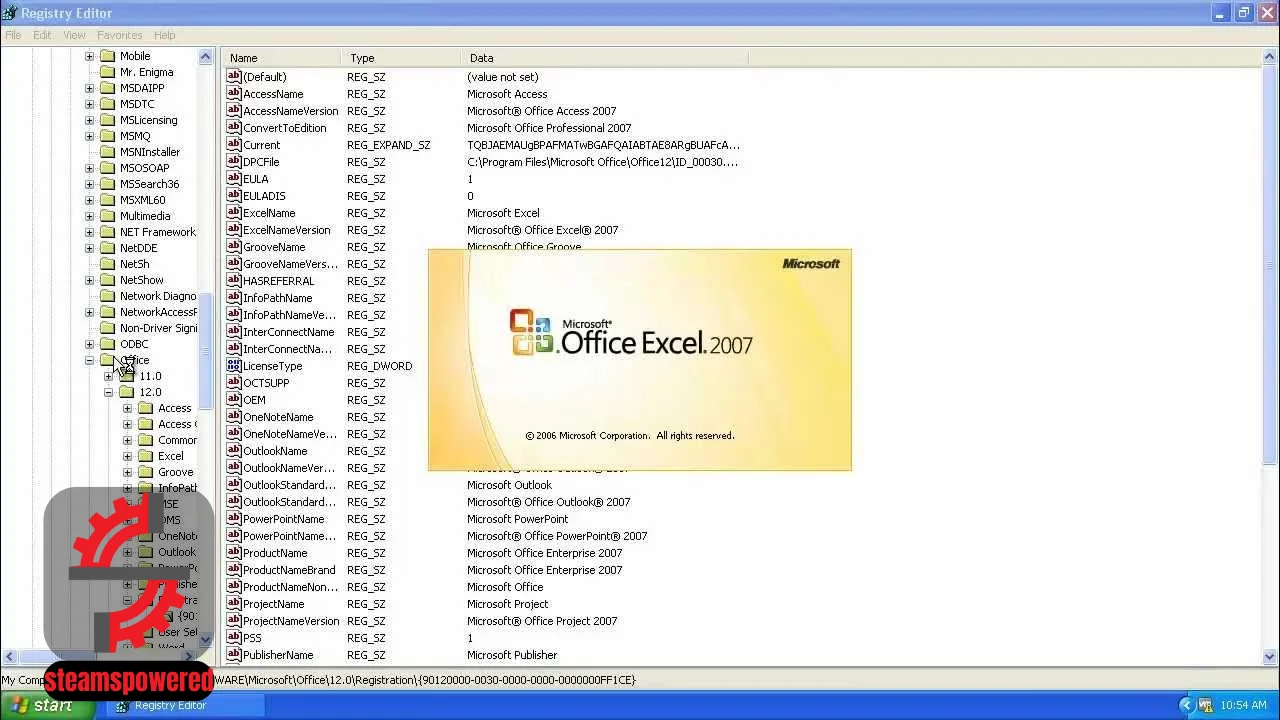Click the tree pane scrollbar up arrow
Viewport: 1280px width, 720px height.
point(206,57)
